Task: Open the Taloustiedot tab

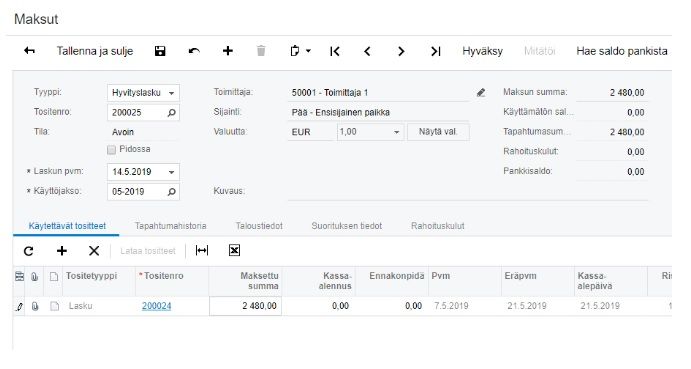Action: 259,226
